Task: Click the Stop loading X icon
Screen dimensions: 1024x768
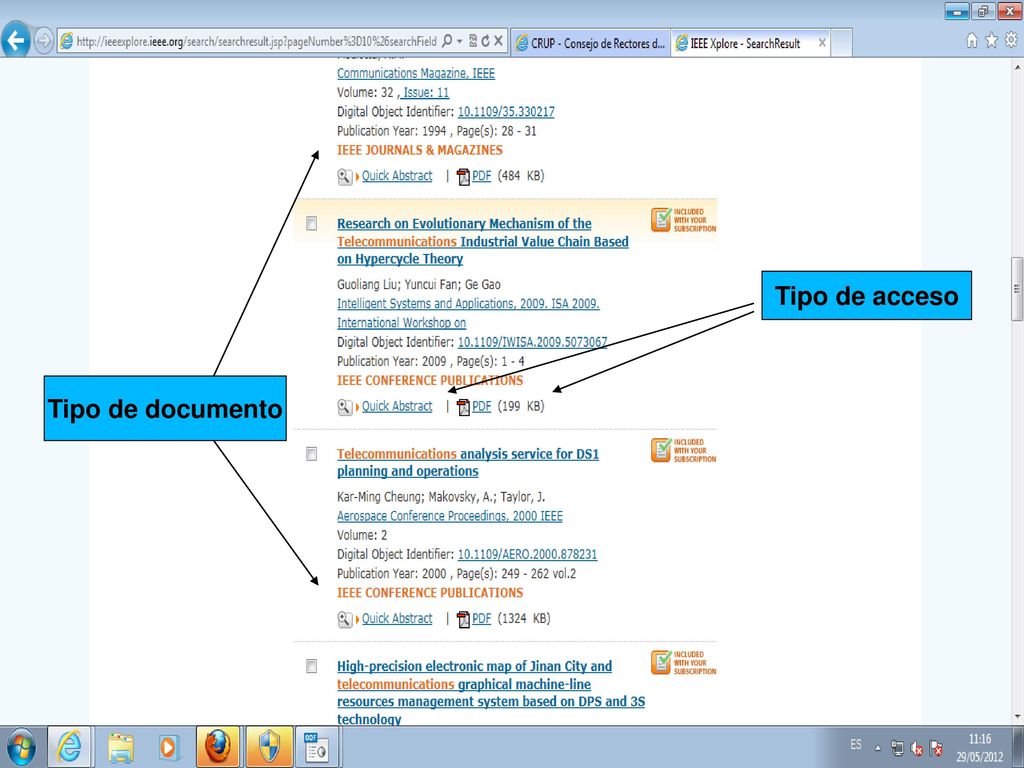Action: pos(498,41)
